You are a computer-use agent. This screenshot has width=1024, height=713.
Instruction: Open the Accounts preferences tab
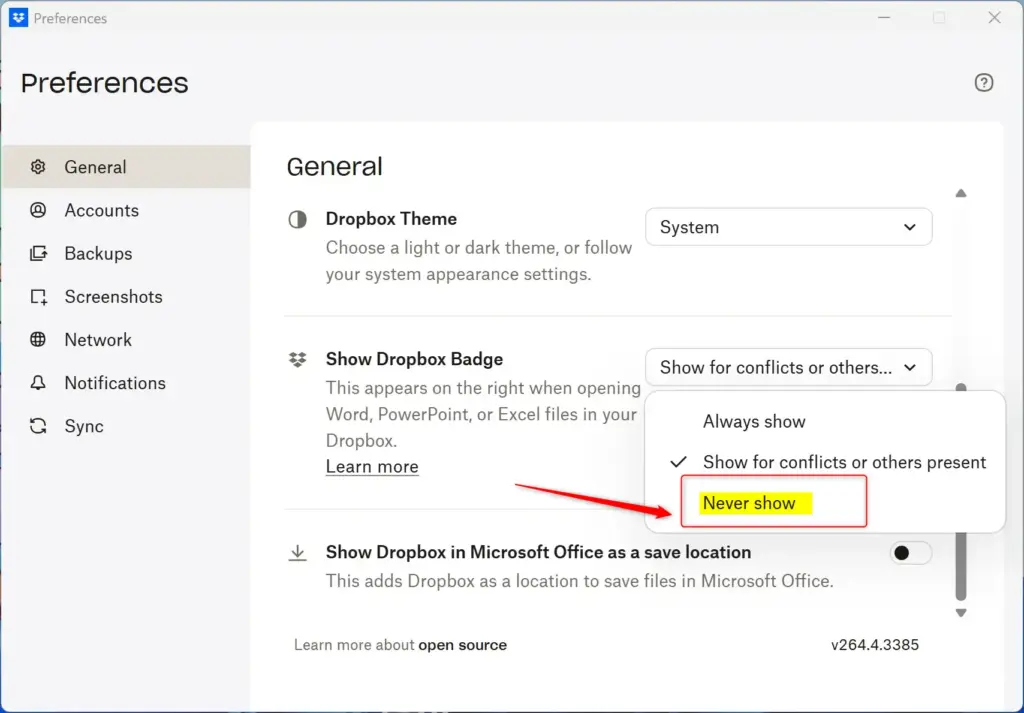(x=126, y=210)
